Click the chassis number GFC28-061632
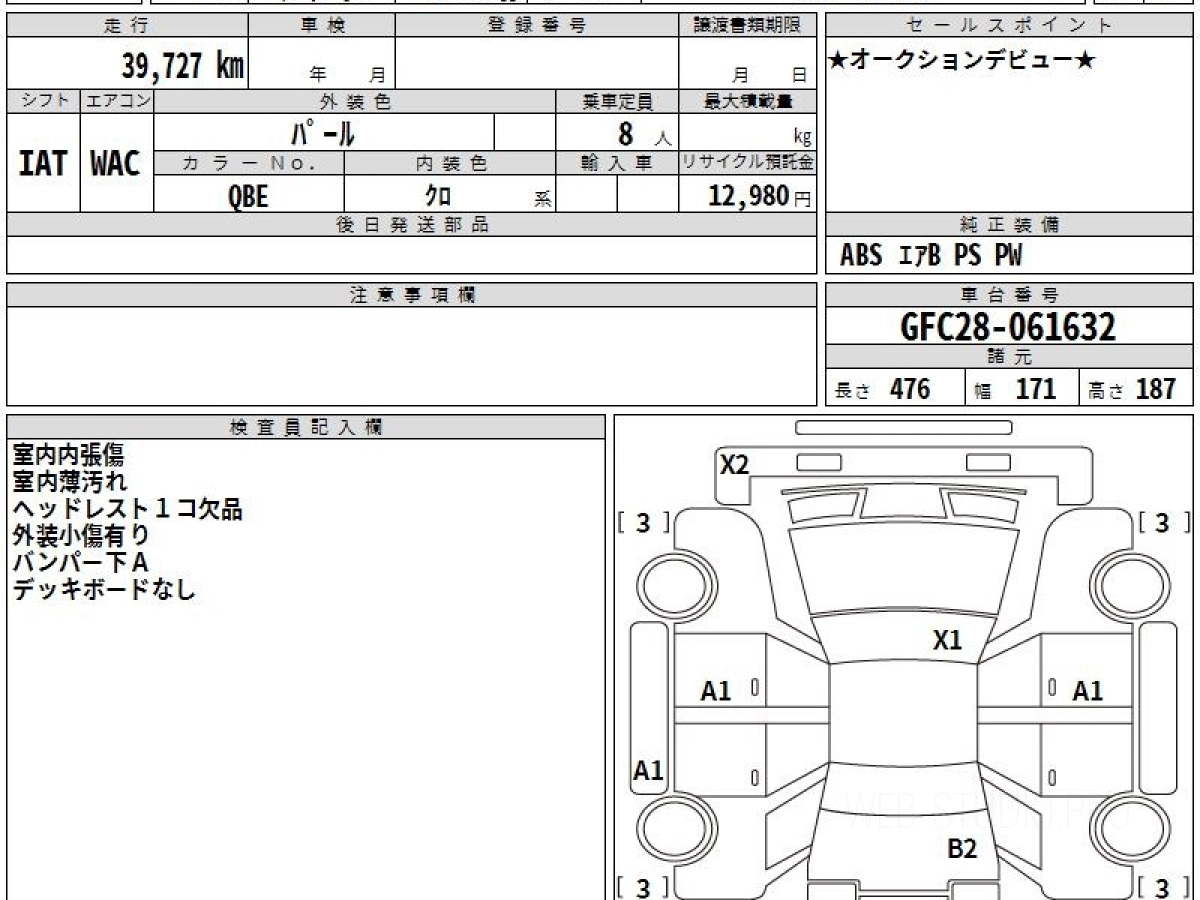The width and height of the screenshot is (1200, 900). point(1008,327)
